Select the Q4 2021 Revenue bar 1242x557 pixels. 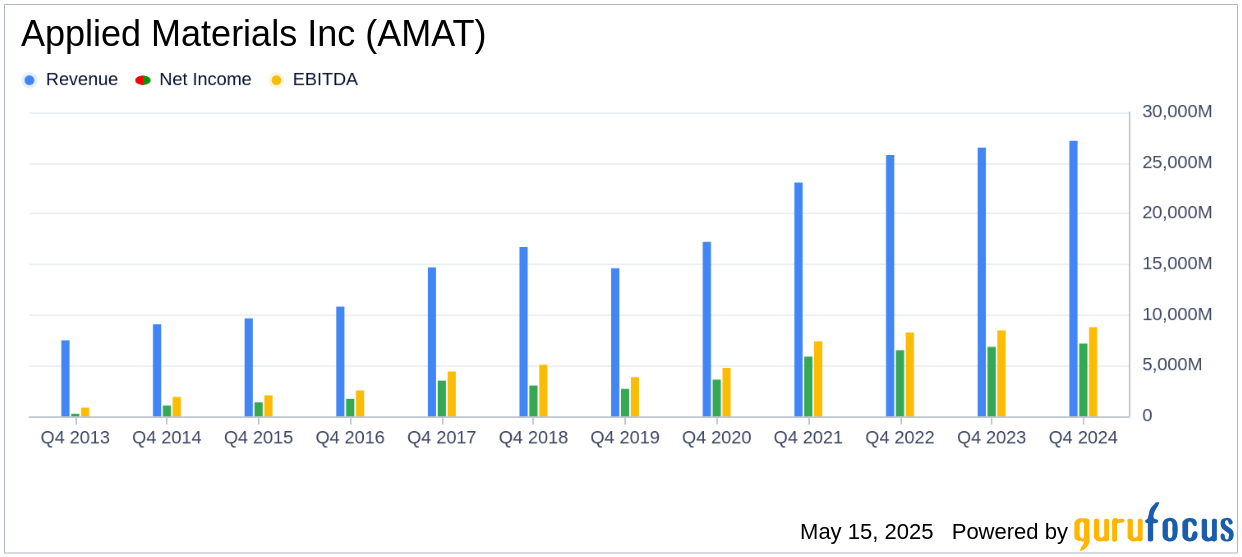799,300
